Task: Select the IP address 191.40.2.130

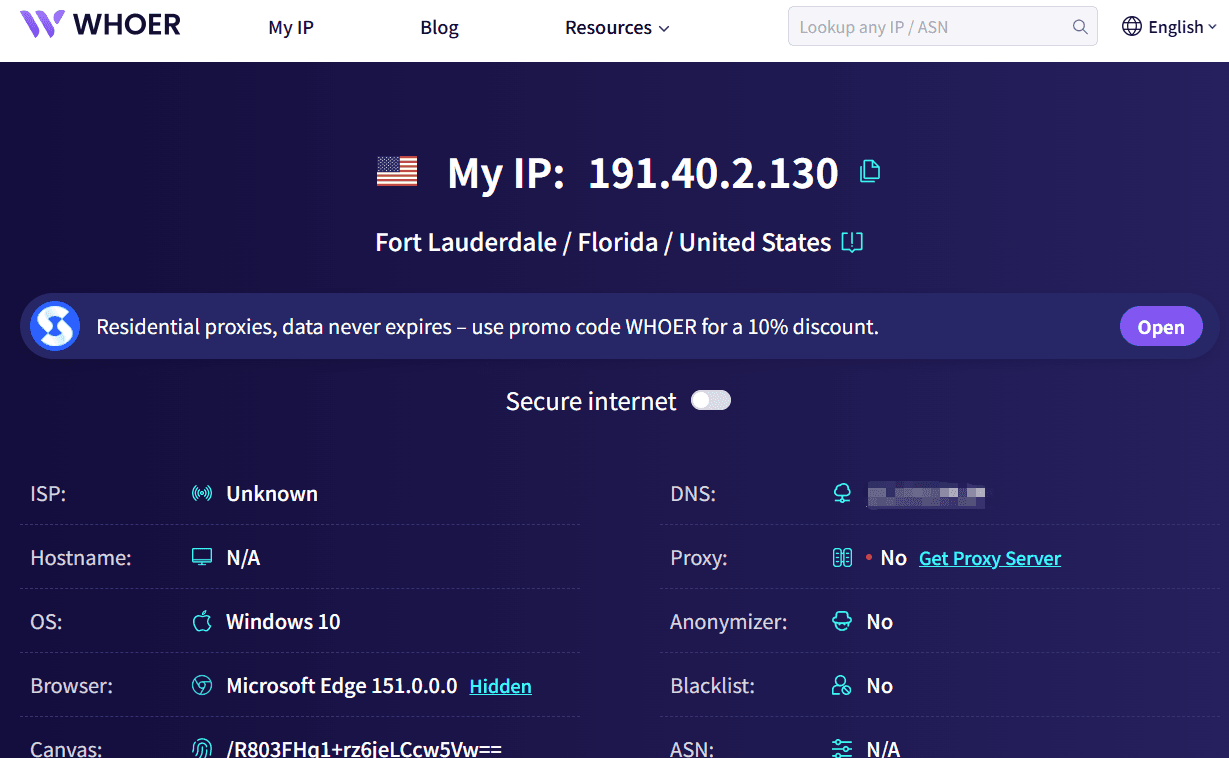Action: click(713, 173)
